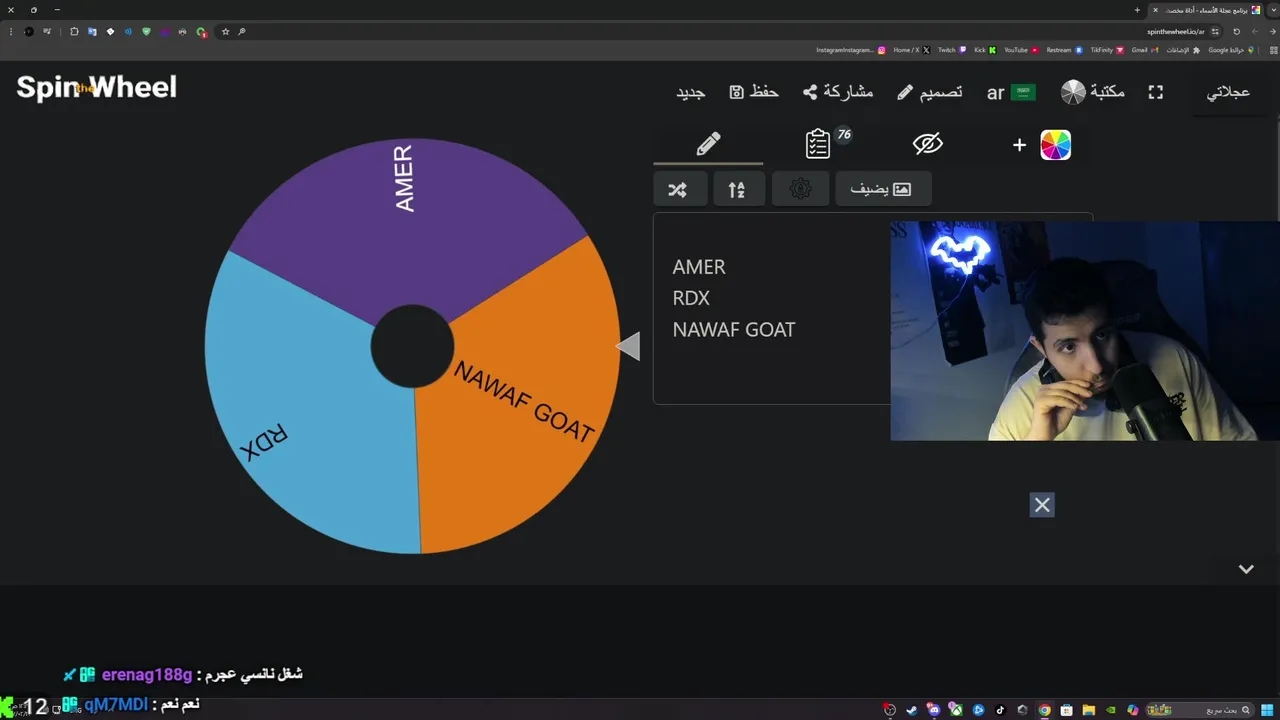Open File Explorer from the taskbar
The height and width of the screenshot is (720, 1280).
1089,710
